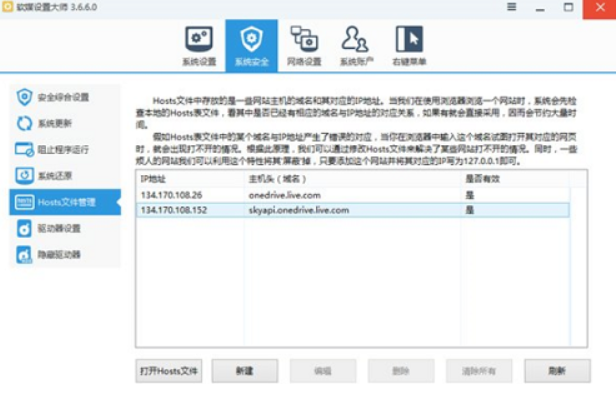The height and width of the screenshot is (396, 616).
Task: Click the 打开Hosts文件 button
Action: click(x=169, y=371)
